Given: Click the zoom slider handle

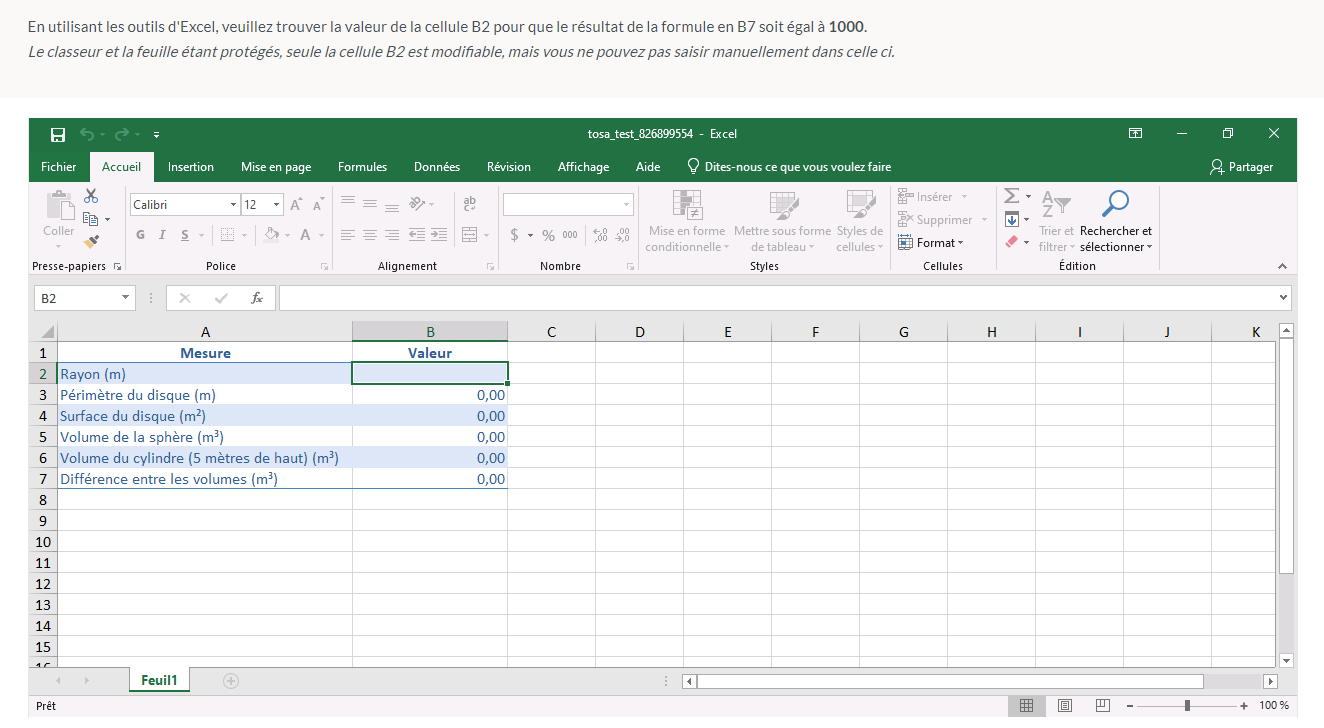Looking at the screenshot, I should tap(1187, 705).
